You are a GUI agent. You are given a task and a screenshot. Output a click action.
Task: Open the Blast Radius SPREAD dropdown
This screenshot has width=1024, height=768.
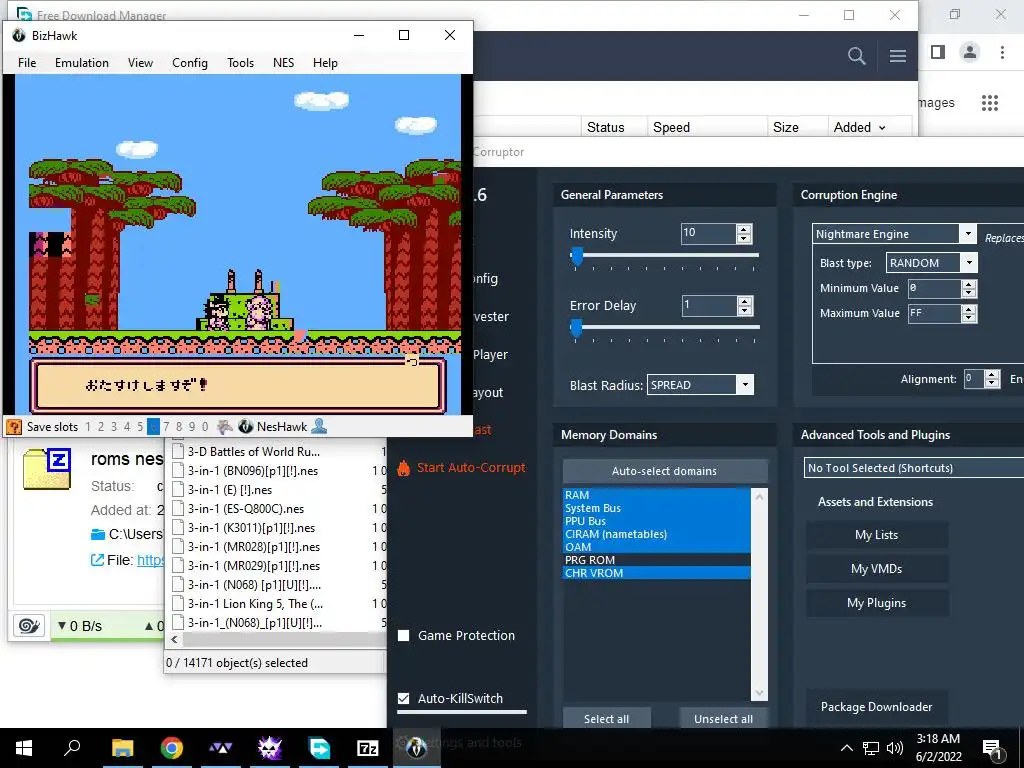tap(744, 385)
